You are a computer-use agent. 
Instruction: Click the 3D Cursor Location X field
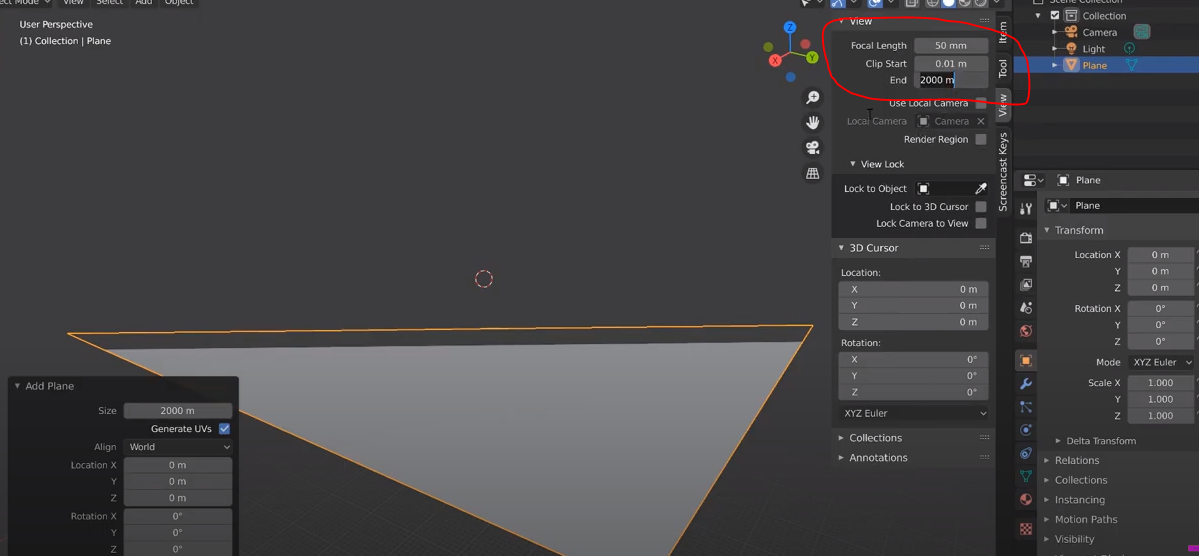point(914,289)
